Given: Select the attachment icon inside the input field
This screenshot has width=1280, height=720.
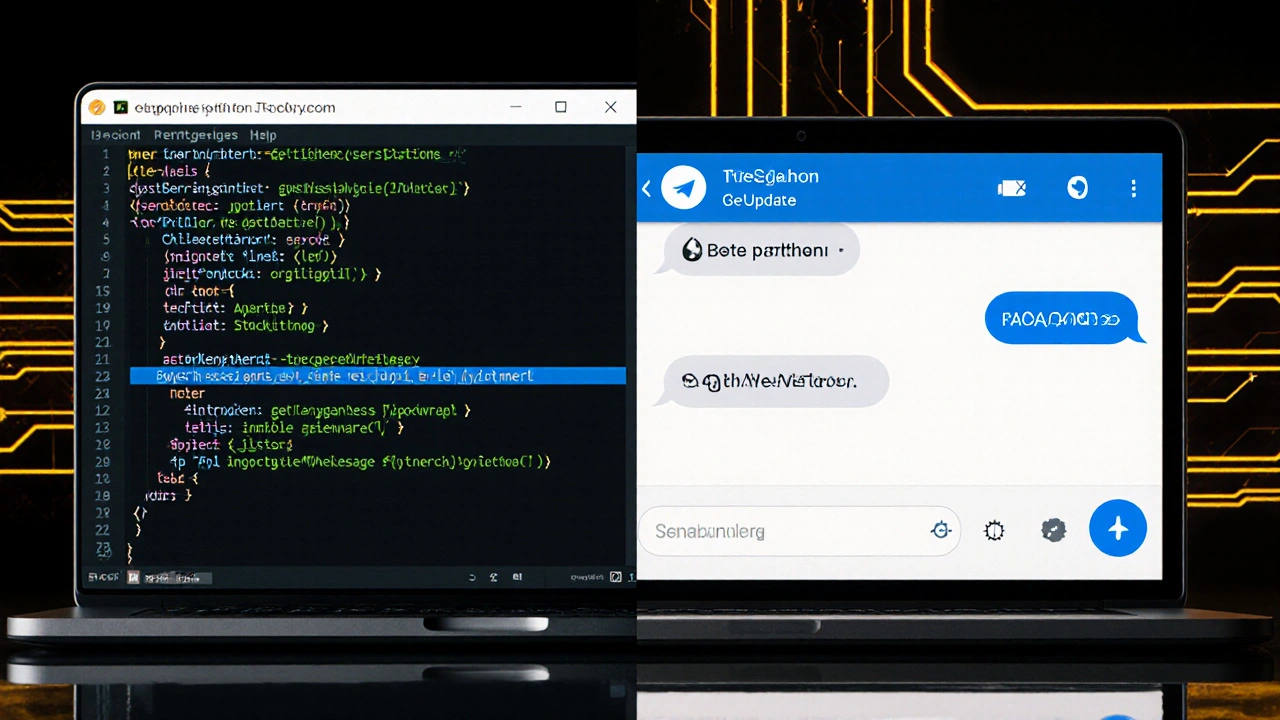Looking at the screenshot, I should coord(941,531).
